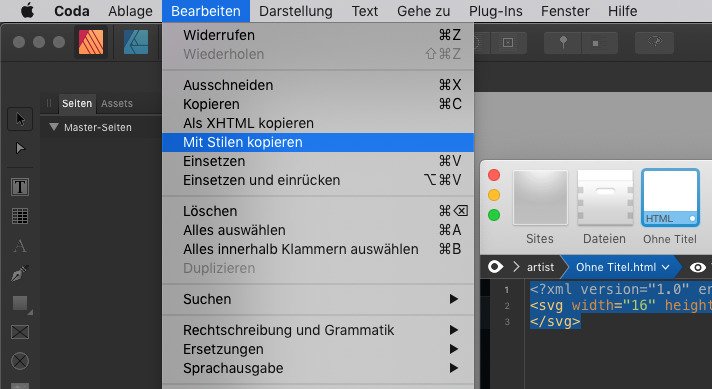712x389 pixels.
Task: Expand Rechtschreibung und Grammatik submenu
Action: point(318,330)
